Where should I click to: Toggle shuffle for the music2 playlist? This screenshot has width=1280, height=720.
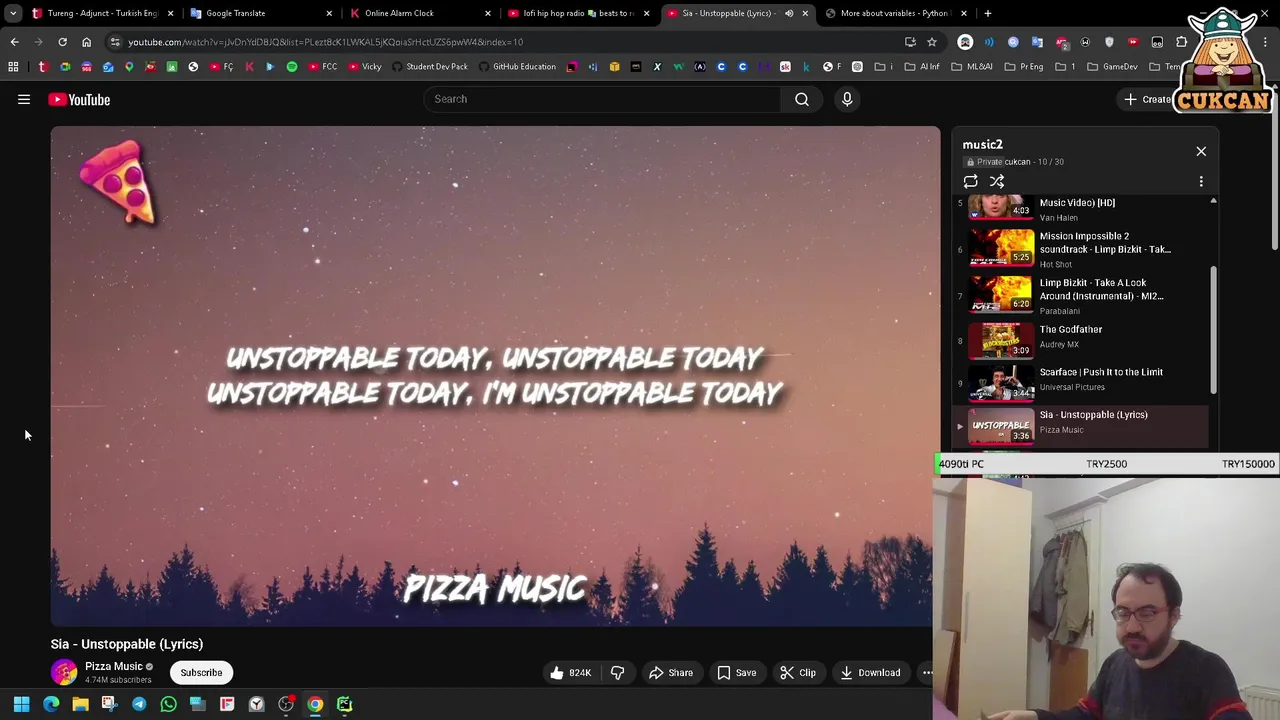(997, 181)
